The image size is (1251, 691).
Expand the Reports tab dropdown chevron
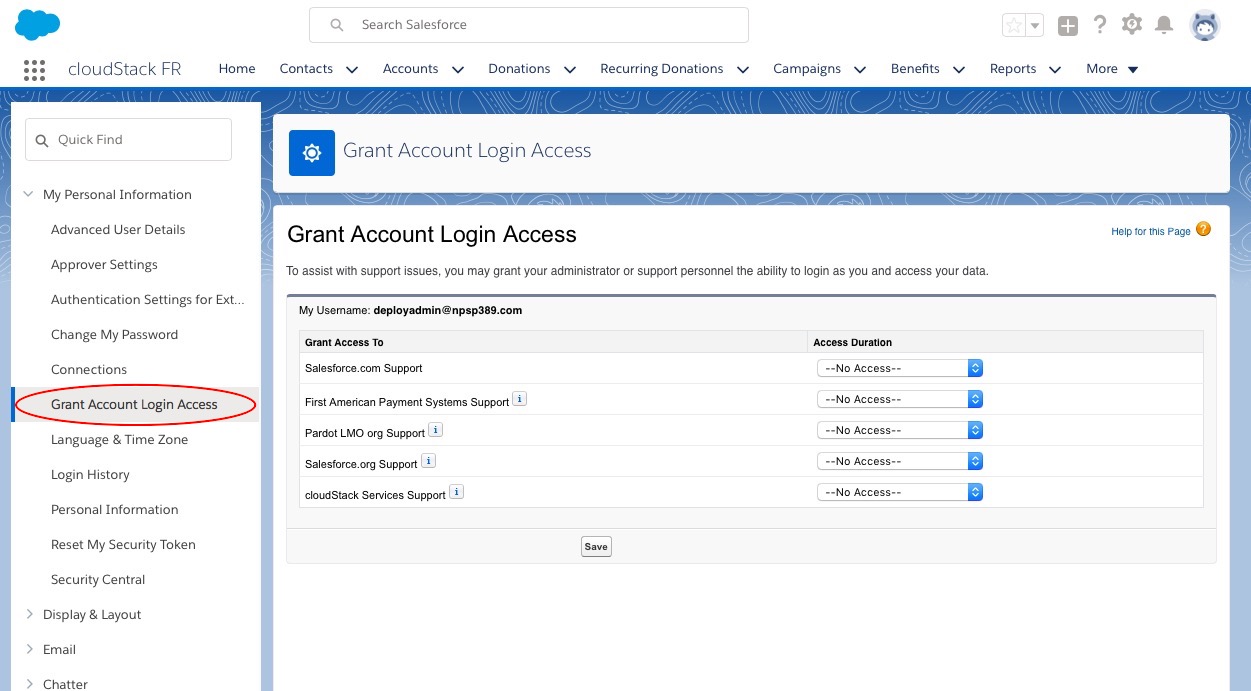tap(1055, 70)
